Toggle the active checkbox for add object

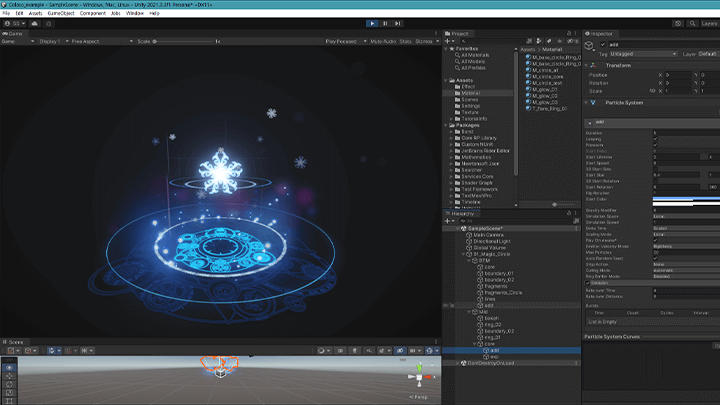coord(603,45)
